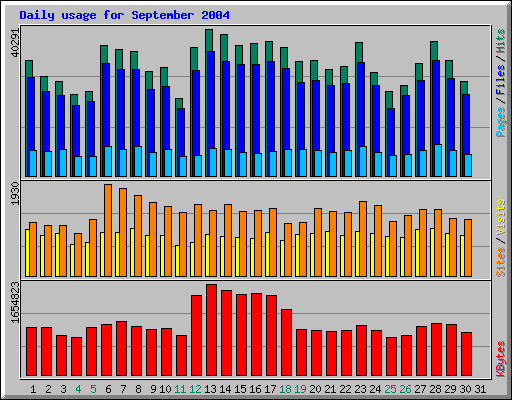Viewport: 512px width, 400px height.
Task: Select the orange bar for day 4
Action: pyautogui.click(x=78, y=255)
